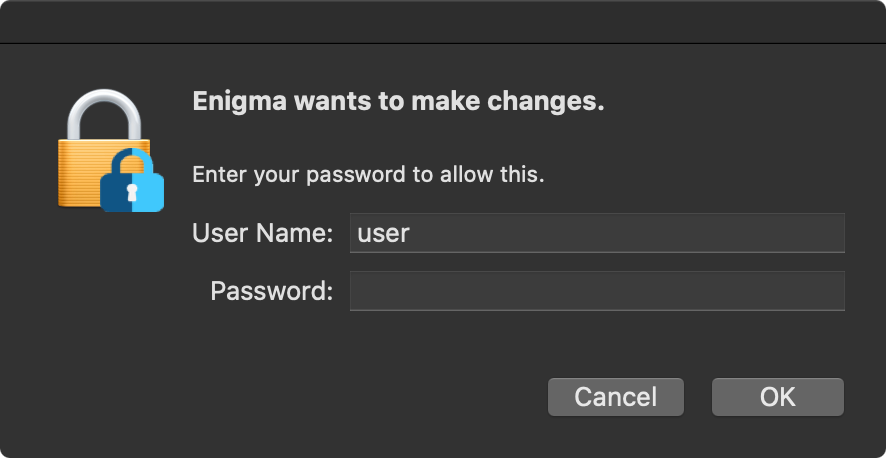This screenshot has width=886, height=458.
Task: Click the small blue lock badge
Action: 132,180
